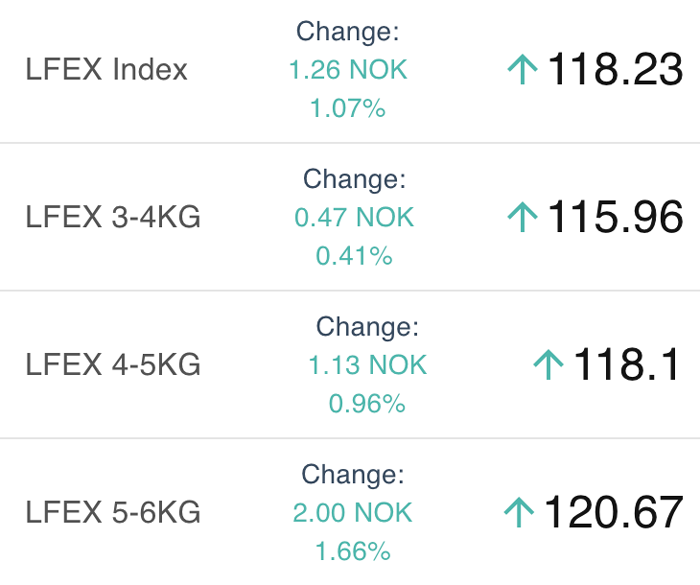Select the LFEX 5-6KG label

coord(113,512)
